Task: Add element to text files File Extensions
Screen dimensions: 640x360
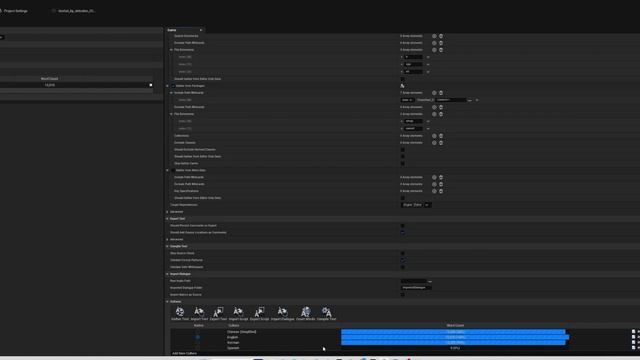Action: [x=434, y=50]
